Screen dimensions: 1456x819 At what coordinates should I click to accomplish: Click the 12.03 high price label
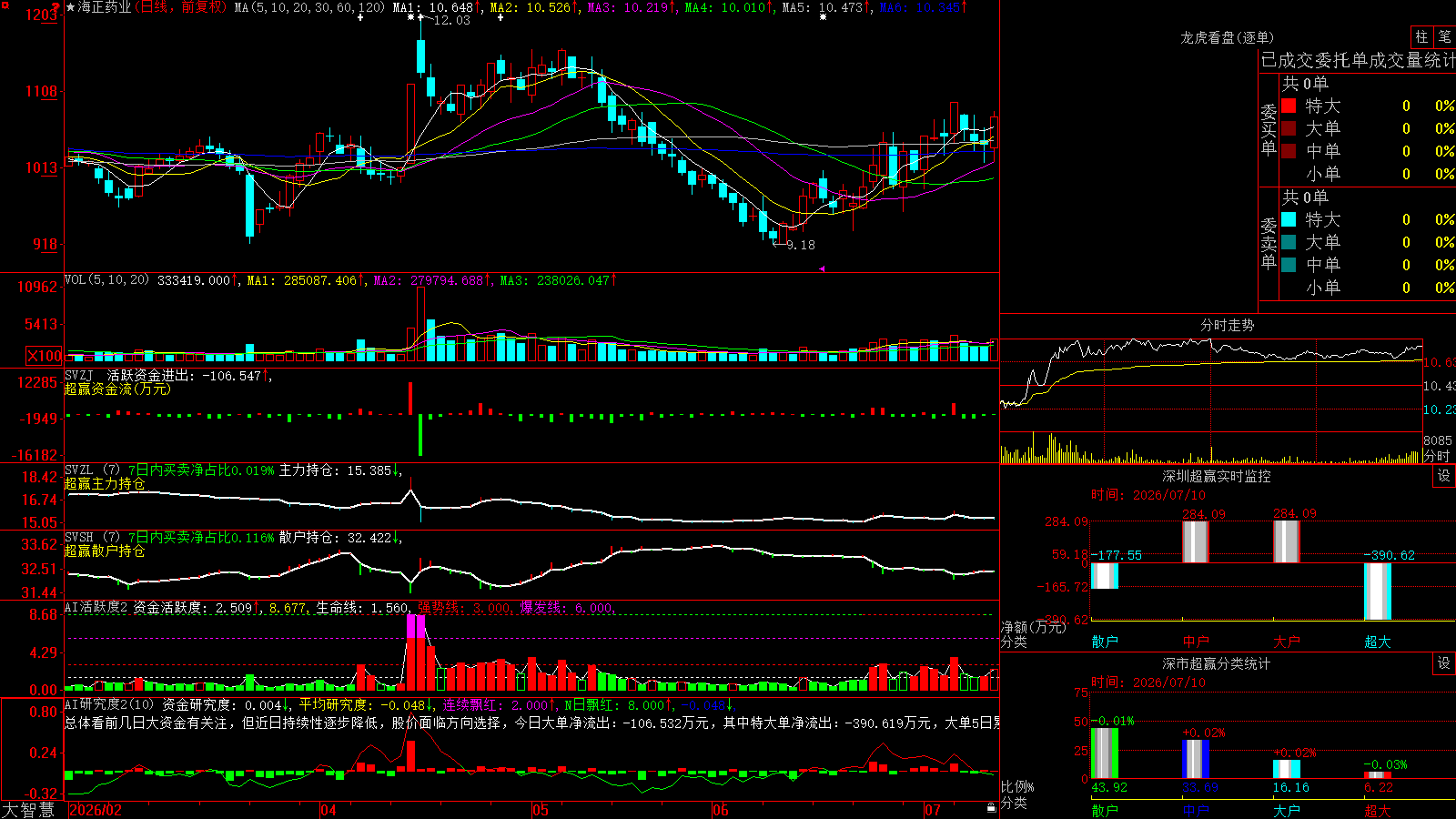point(451,20)
